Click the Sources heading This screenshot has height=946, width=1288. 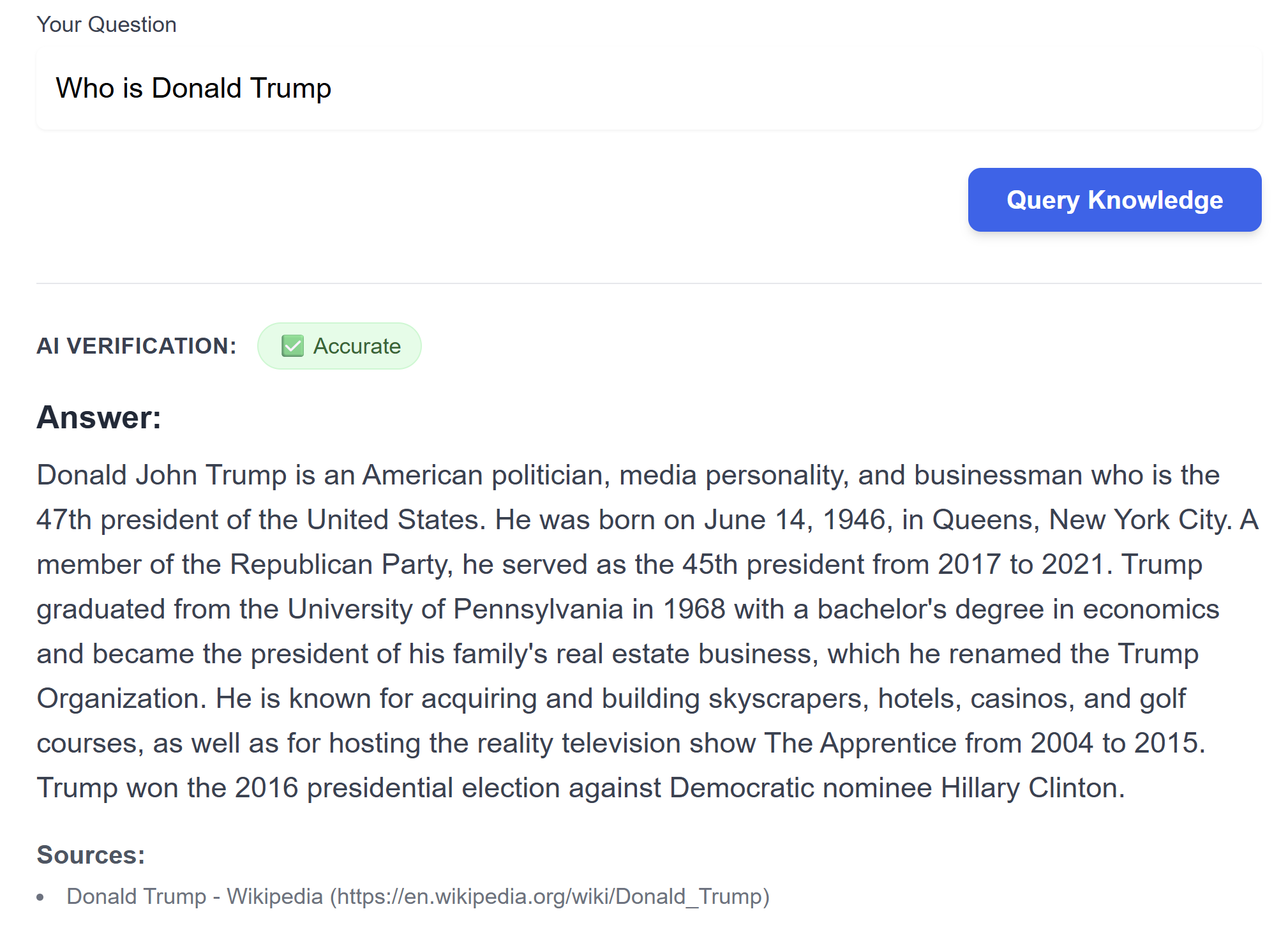click(91, 855)
